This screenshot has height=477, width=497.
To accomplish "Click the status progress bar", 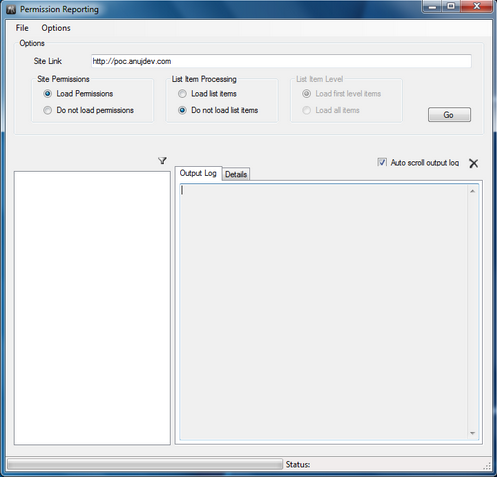I will click(145, 464).
